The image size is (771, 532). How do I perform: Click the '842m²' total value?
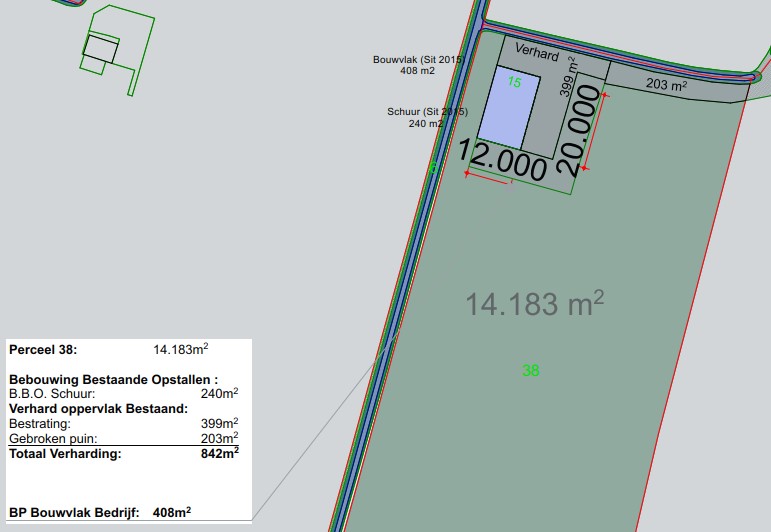tap(219, 453)
